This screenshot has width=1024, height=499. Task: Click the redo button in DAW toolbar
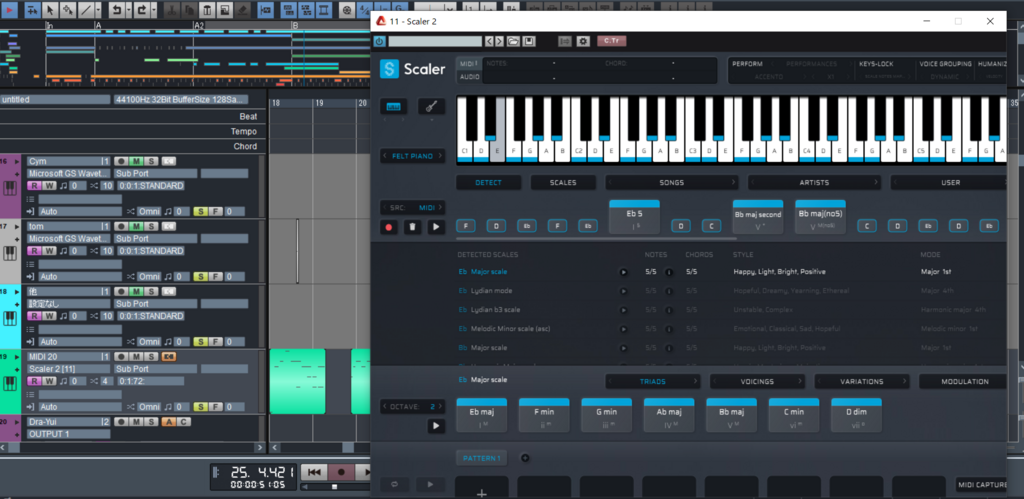tap(142, 10)
